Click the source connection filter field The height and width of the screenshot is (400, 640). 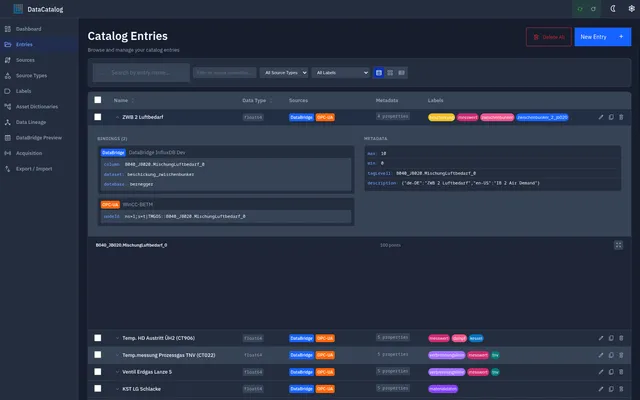(224, 73)
